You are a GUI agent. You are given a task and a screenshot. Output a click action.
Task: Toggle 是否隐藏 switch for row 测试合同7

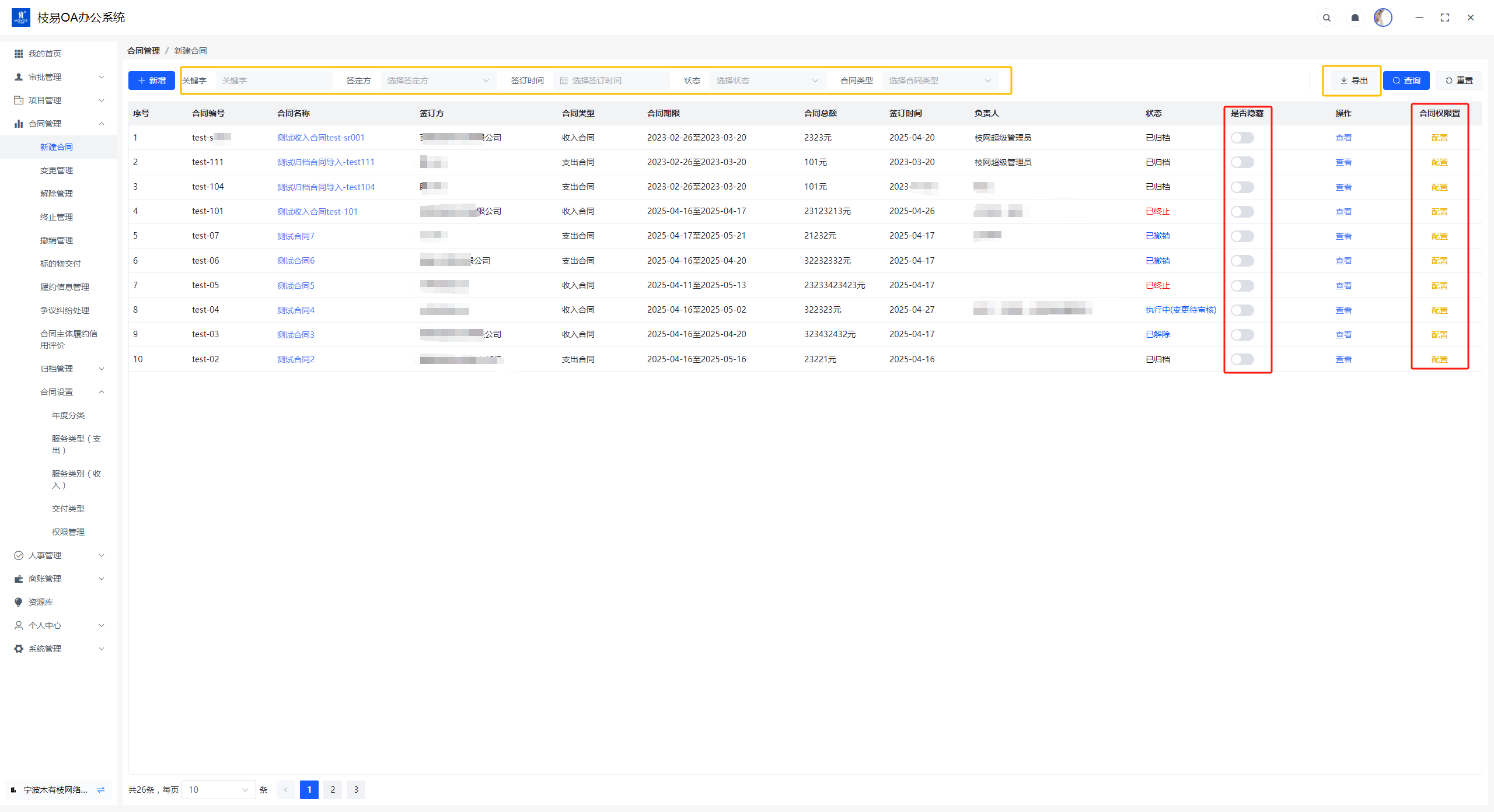pyautogui.click(x=1242, y=236)
